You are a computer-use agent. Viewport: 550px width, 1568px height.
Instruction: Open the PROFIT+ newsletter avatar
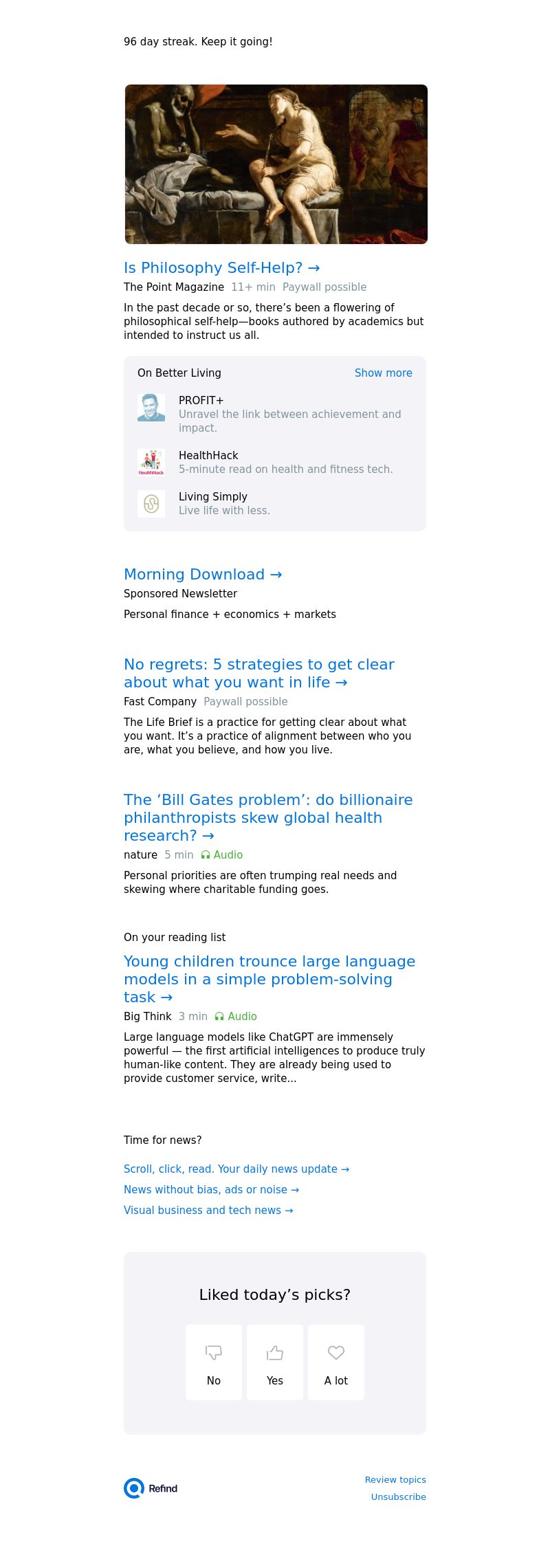151,408
